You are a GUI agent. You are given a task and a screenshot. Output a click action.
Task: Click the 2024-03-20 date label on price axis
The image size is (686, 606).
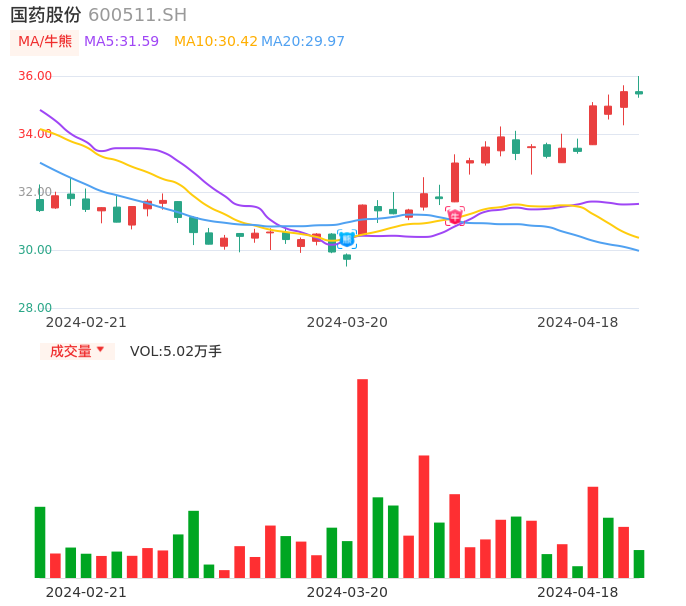347,322
